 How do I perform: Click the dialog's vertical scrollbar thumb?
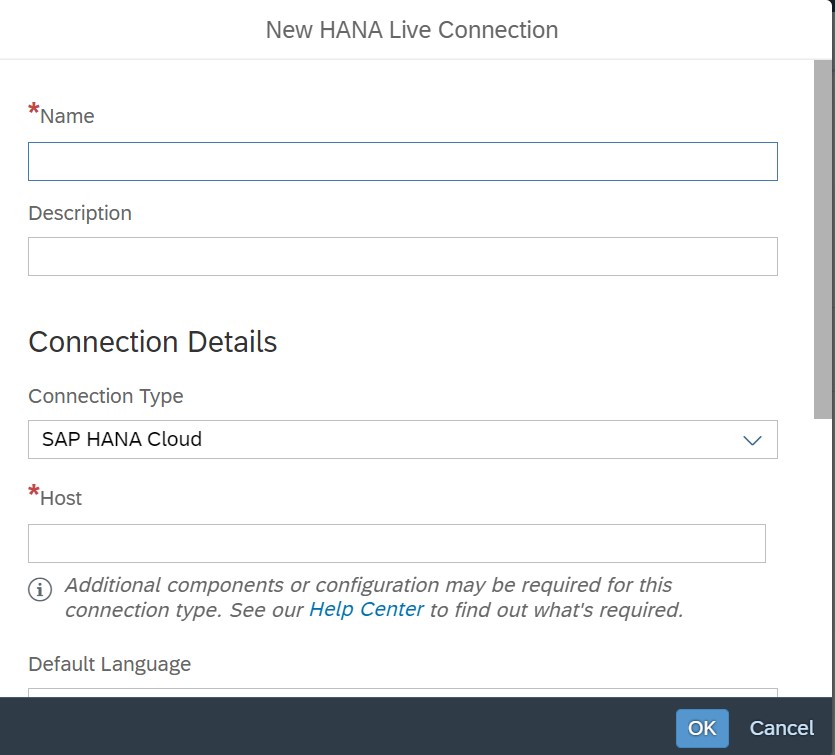click(823, 239)
